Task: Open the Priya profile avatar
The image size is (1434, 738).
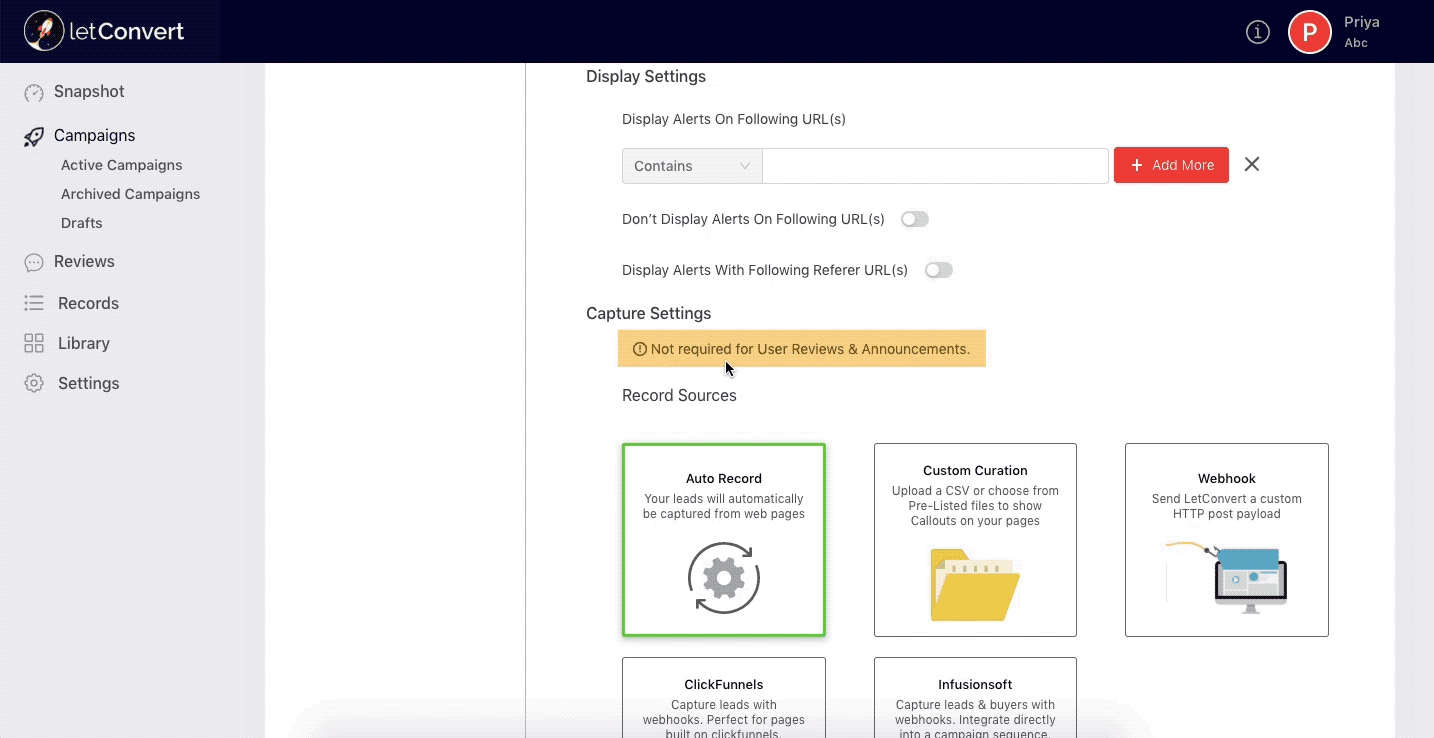Action: tap(1309, 32)
